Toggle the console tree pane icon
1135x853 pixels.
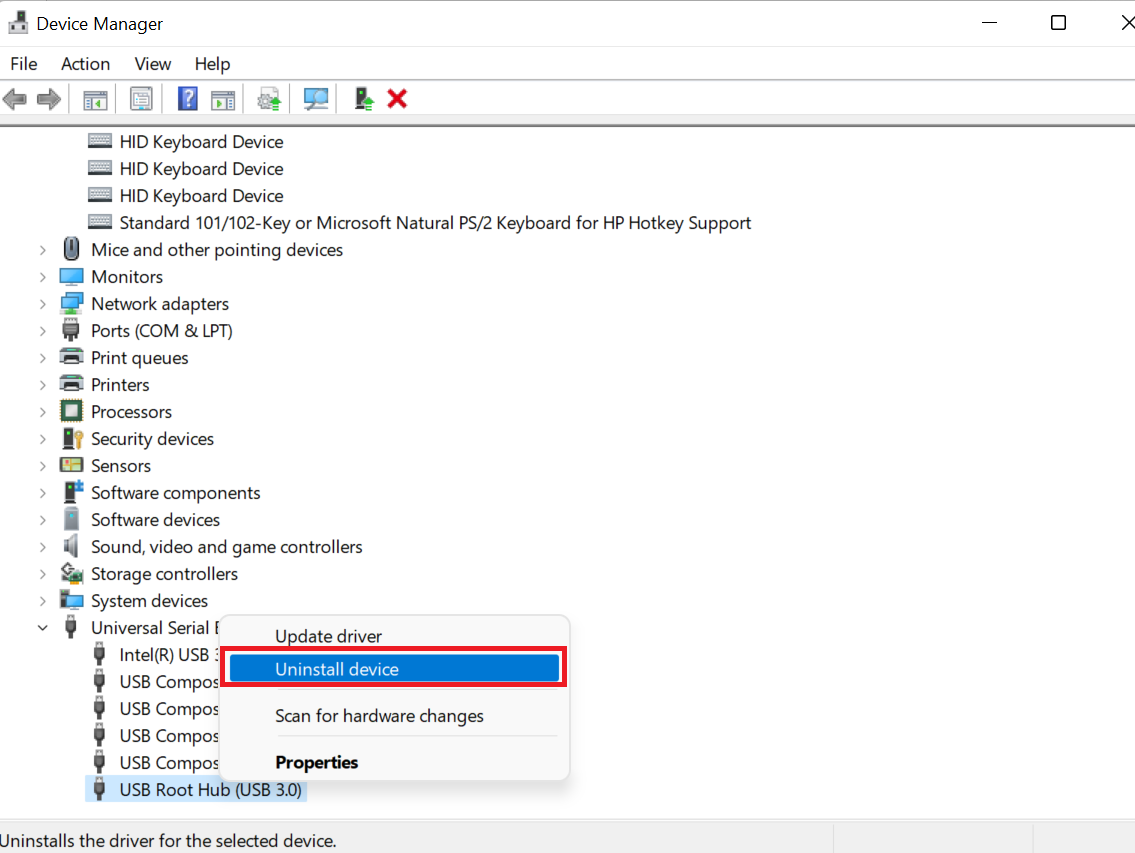point(95,99)
